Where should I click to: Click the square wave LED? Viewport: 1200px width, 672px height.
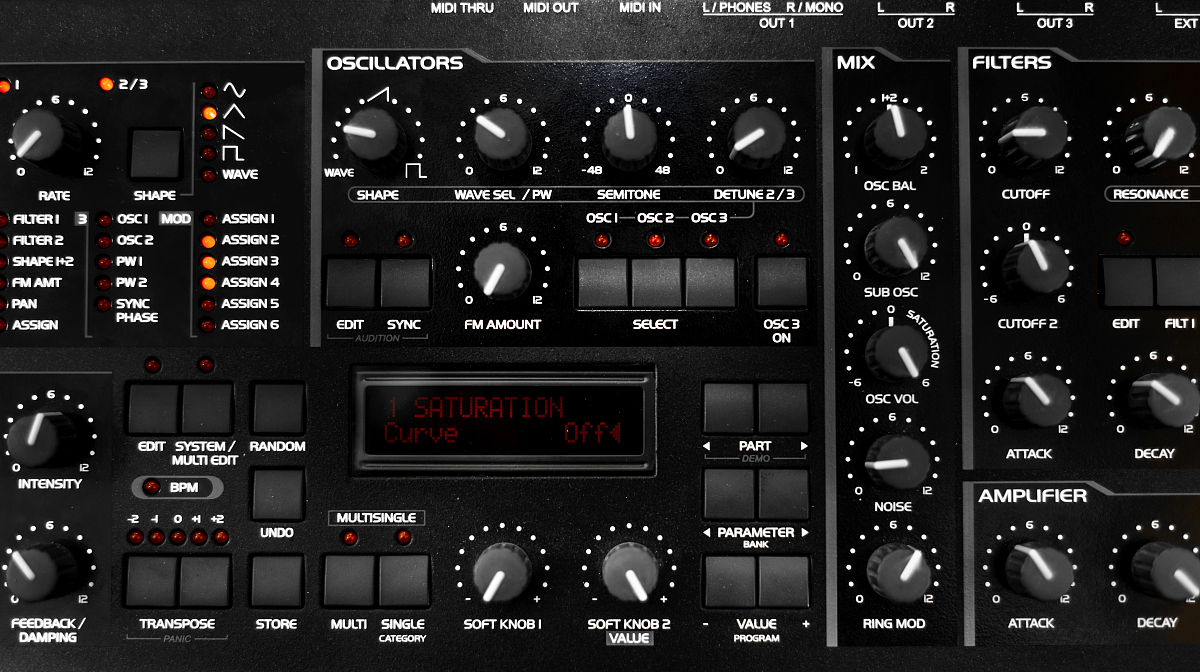click(209, 154)
